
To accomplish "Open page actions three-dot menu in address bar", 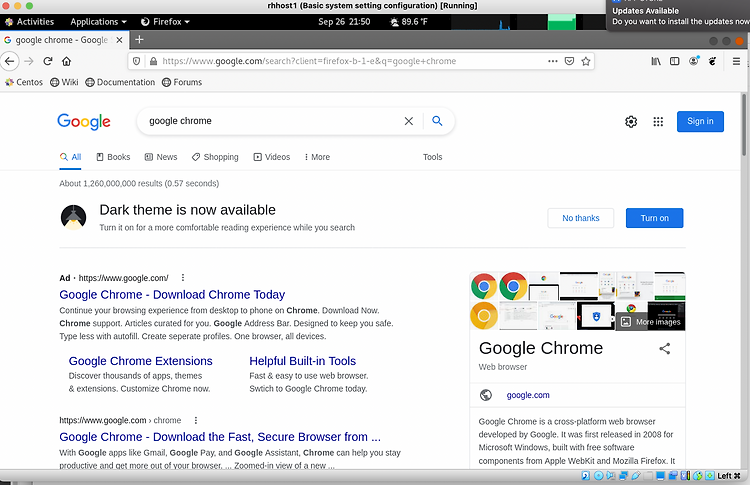I will click(x=552, y=61).
